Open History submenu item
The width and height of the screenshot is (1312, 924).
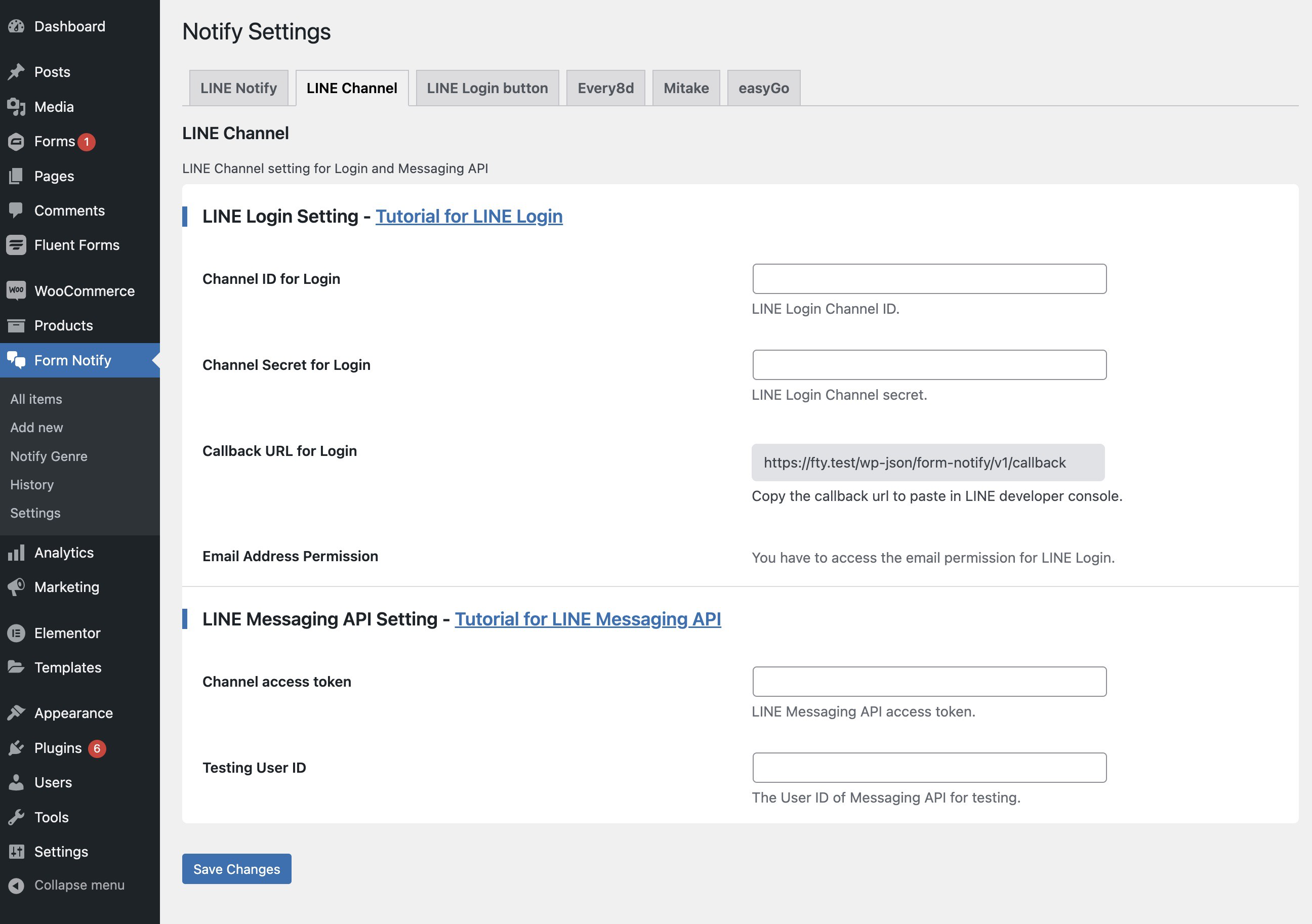[32, 485]
